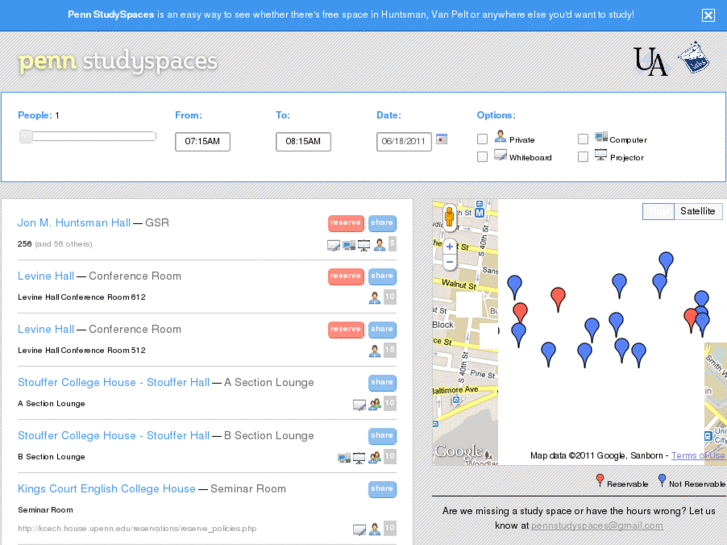Viewport: 727px width, 545px height.
Task: Click the Private person icon in Options
Action: (x=500, y=136)
